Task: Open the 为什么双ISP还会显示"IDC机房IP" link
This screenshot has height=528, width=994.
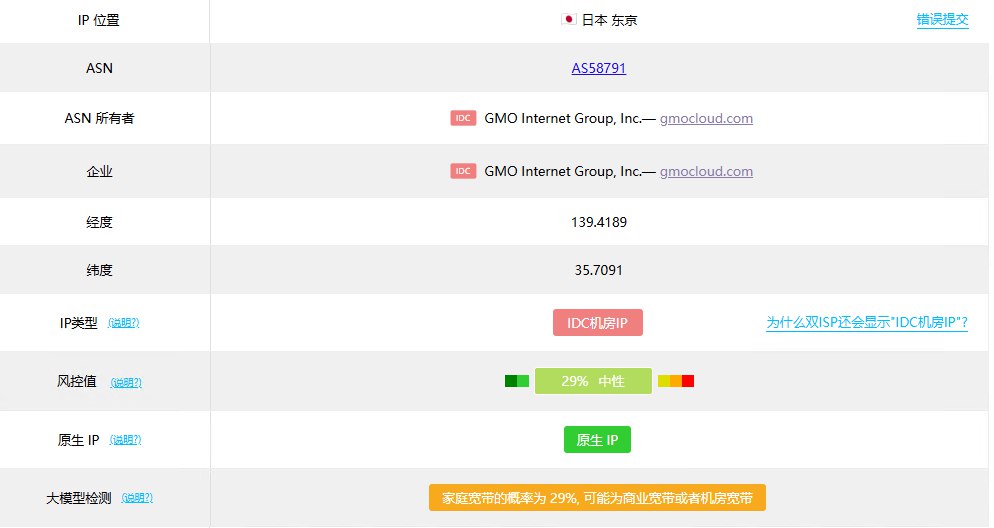Action: [866, 322]
